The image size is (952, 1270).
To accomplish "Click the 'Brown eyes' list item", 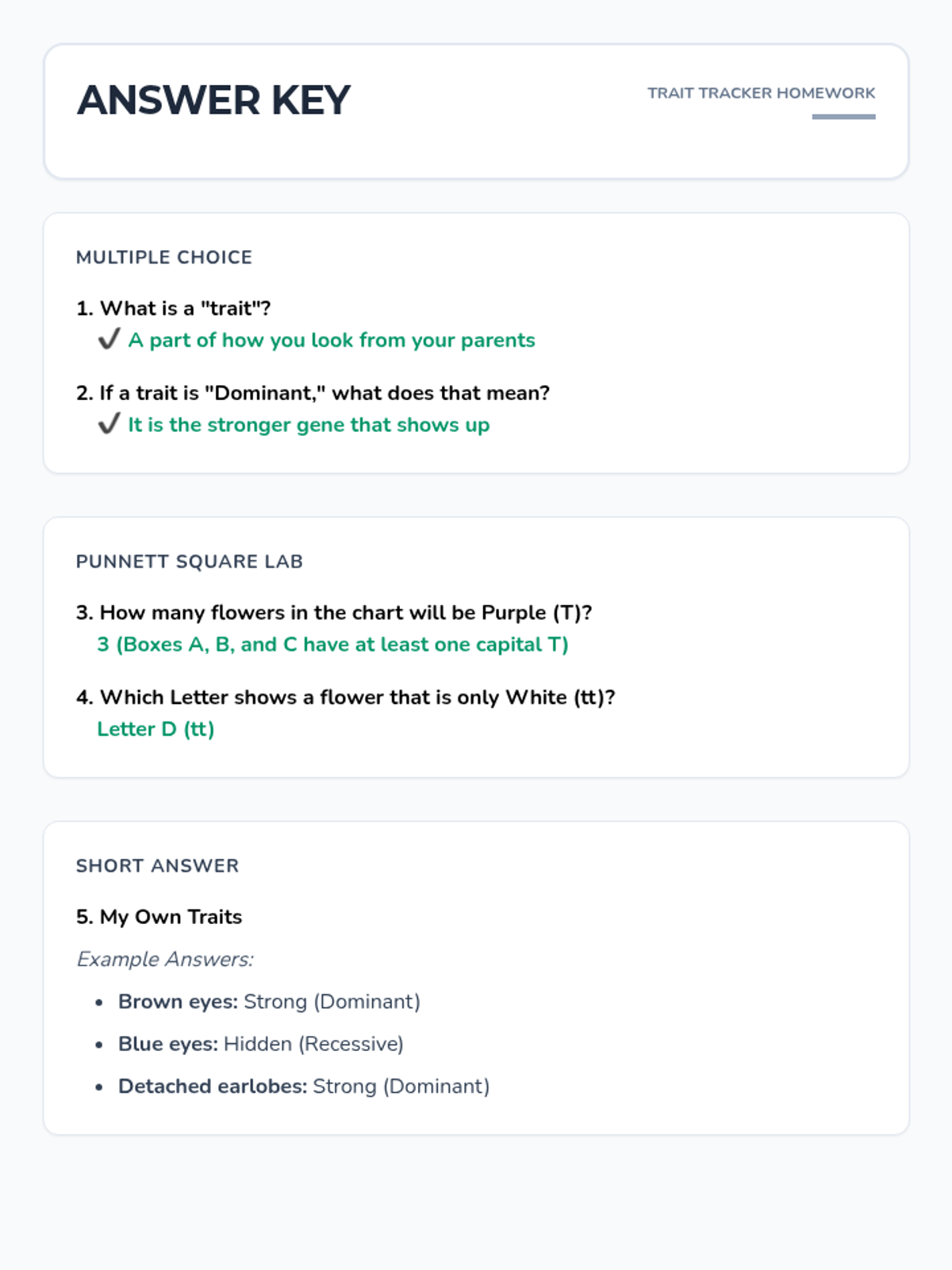I will point(269,1002).
